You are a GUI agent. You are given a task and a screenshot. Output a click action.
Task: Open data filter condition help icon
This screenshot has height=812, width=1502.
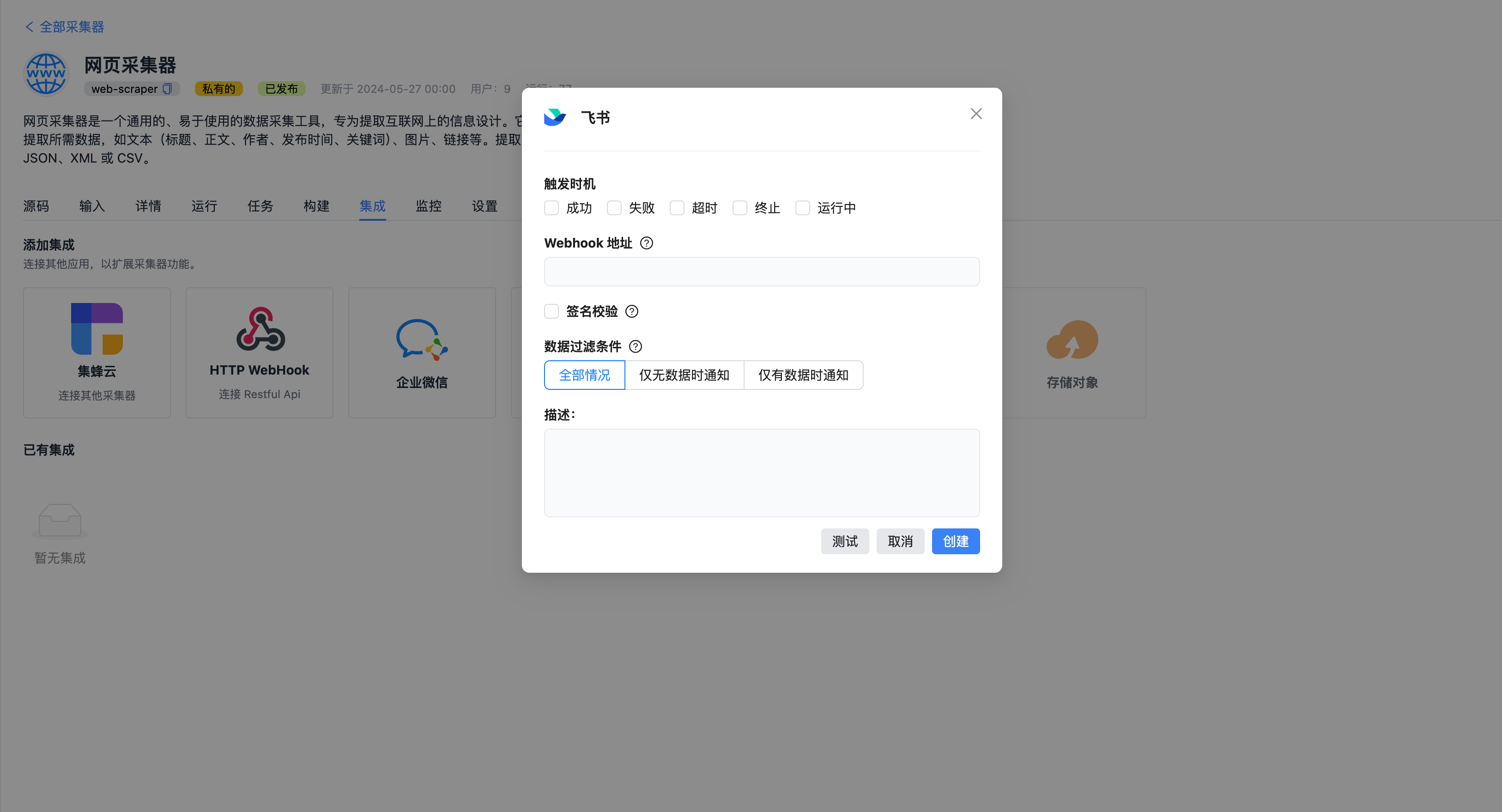click(x=636, y=346)
